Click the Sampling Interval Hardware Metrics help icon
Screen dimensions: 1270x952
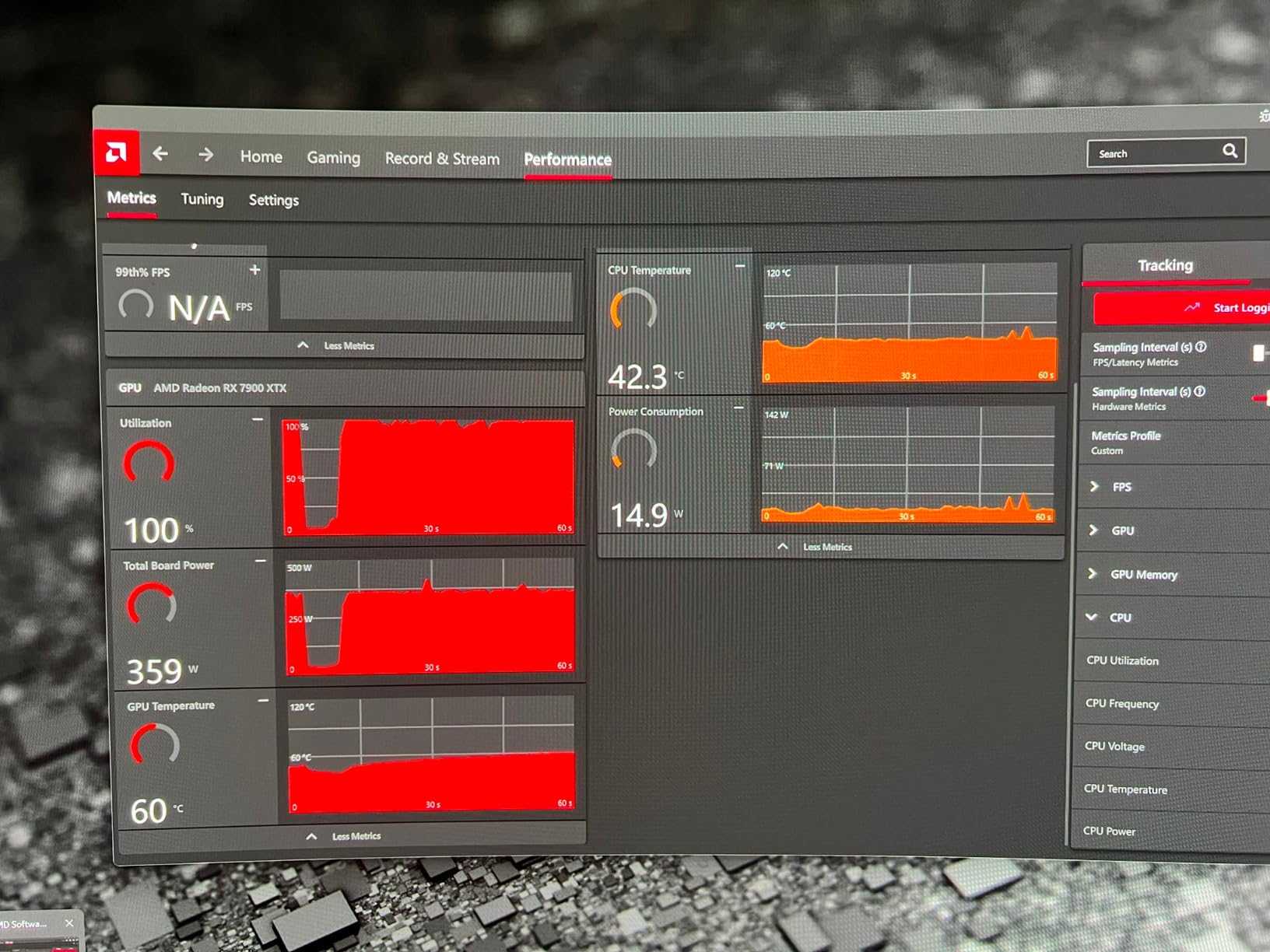tap(1199, 391)
